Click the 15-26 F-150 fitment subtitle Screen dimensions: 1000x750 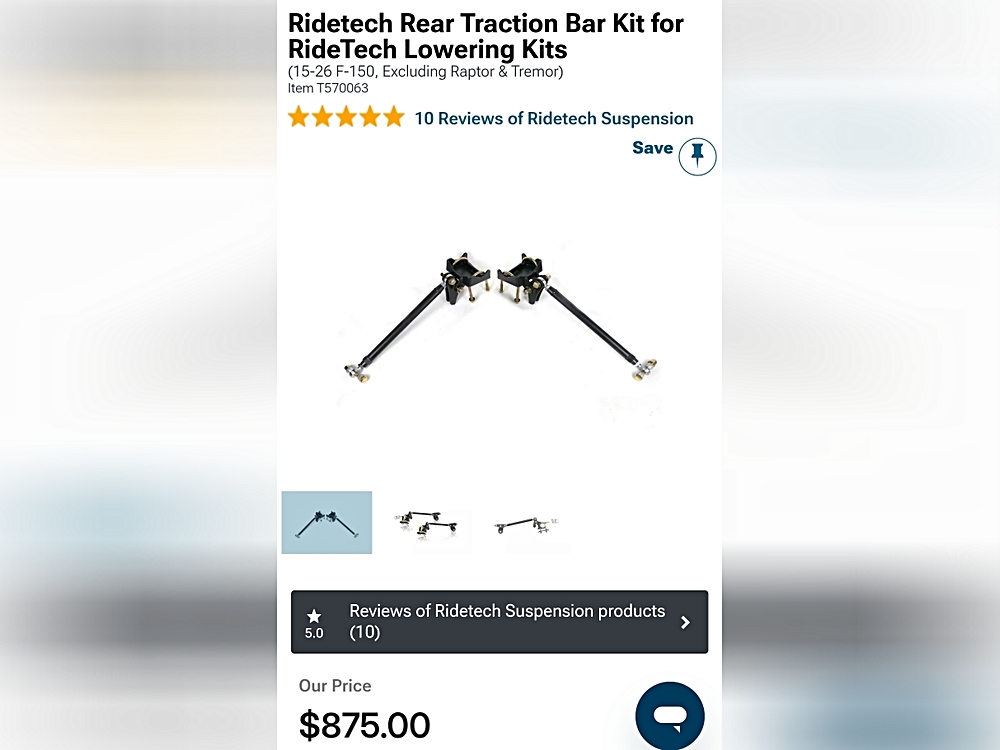[x=425, y=71]
